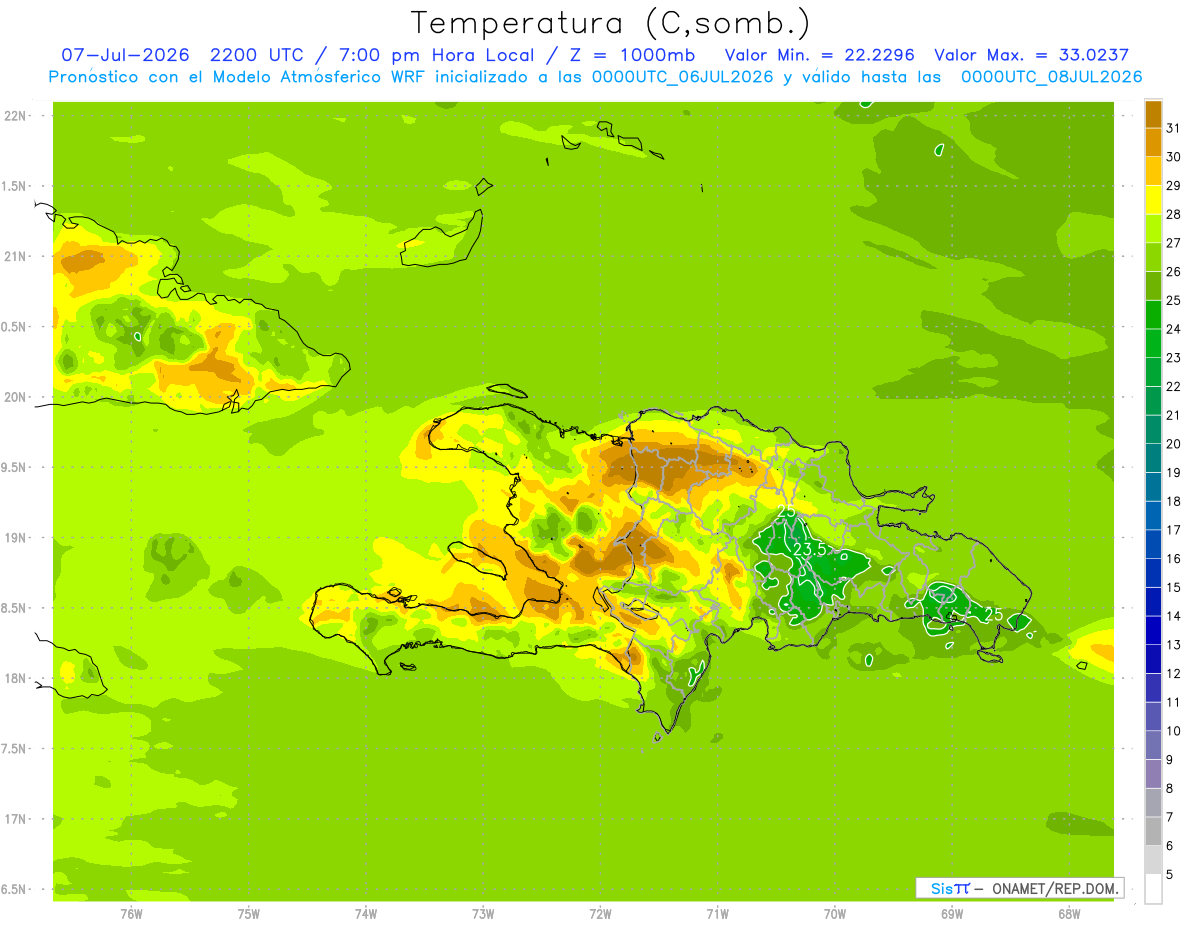This screenshot has height=927, width=1200.
Task: Click the '25' contour label near 69W
Action: coord(994,614)
